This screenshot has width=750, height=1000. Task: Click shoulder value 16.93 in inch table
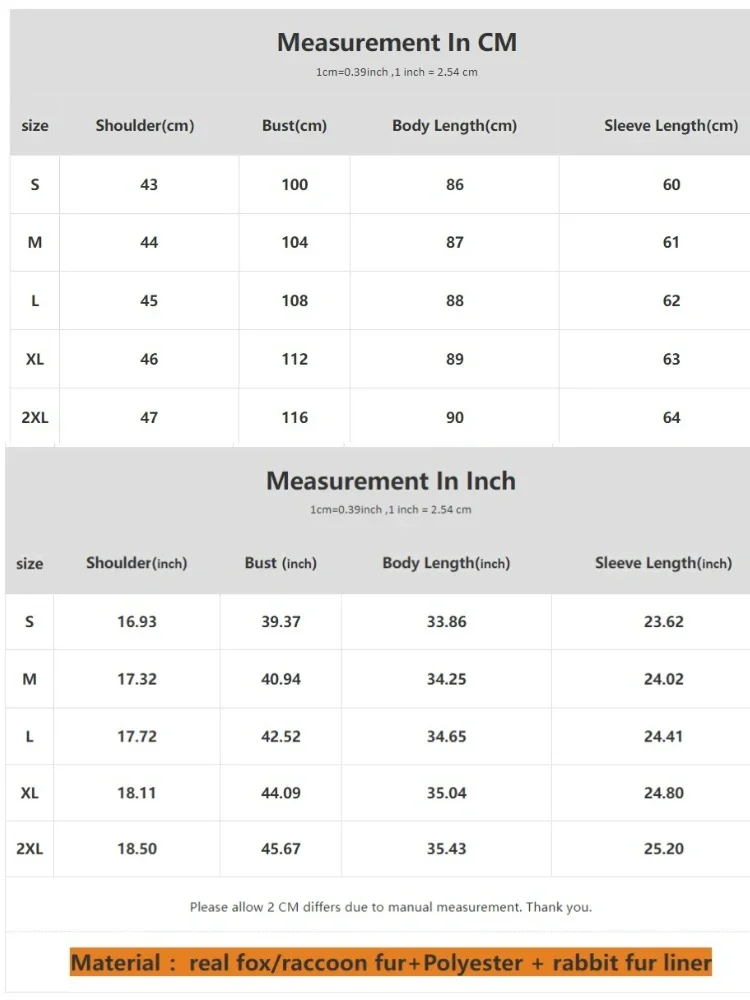pyautogui.click(x=136, y=622)
